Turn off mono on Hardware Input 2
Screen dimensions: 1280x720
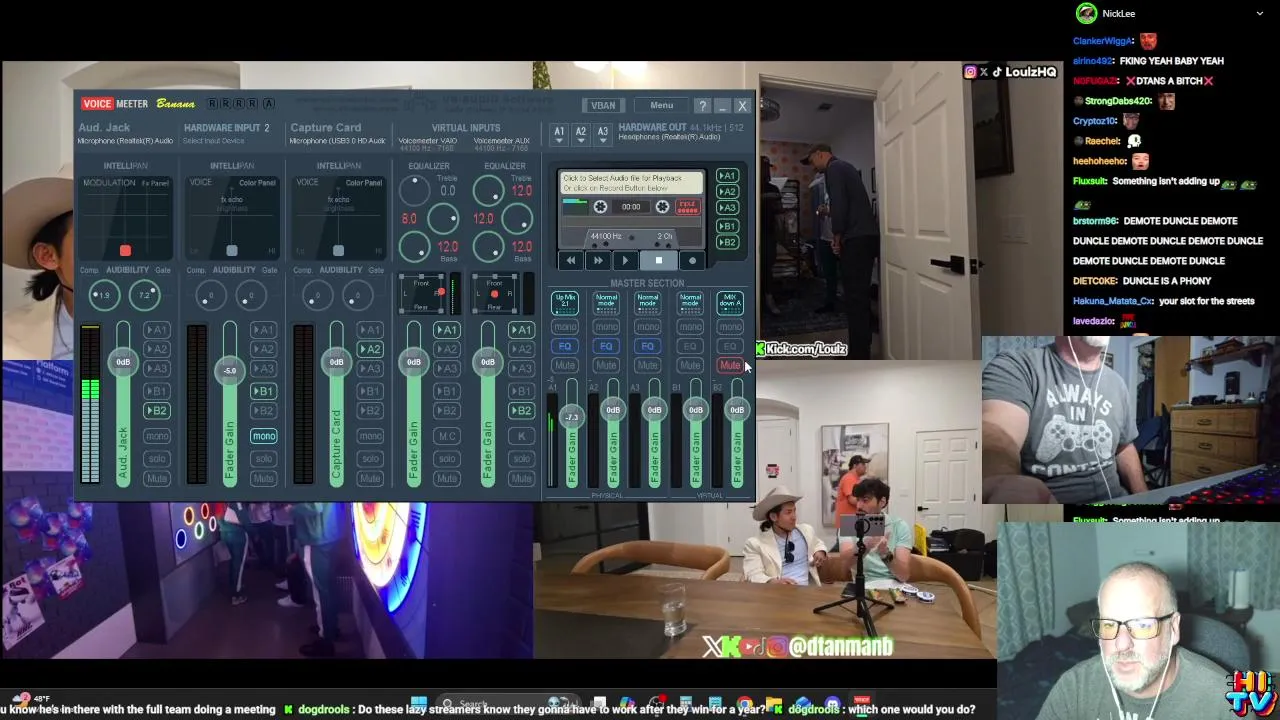coord(264,437)
